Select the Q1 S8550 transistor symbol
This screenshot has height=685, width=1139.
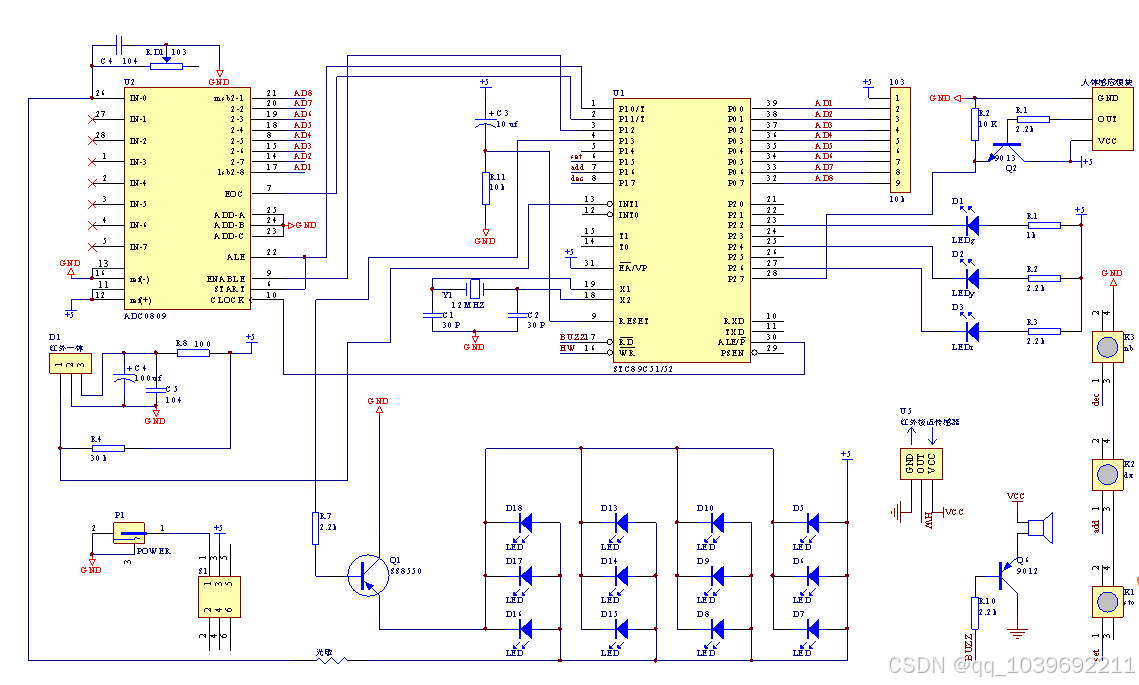coord(368,576)
